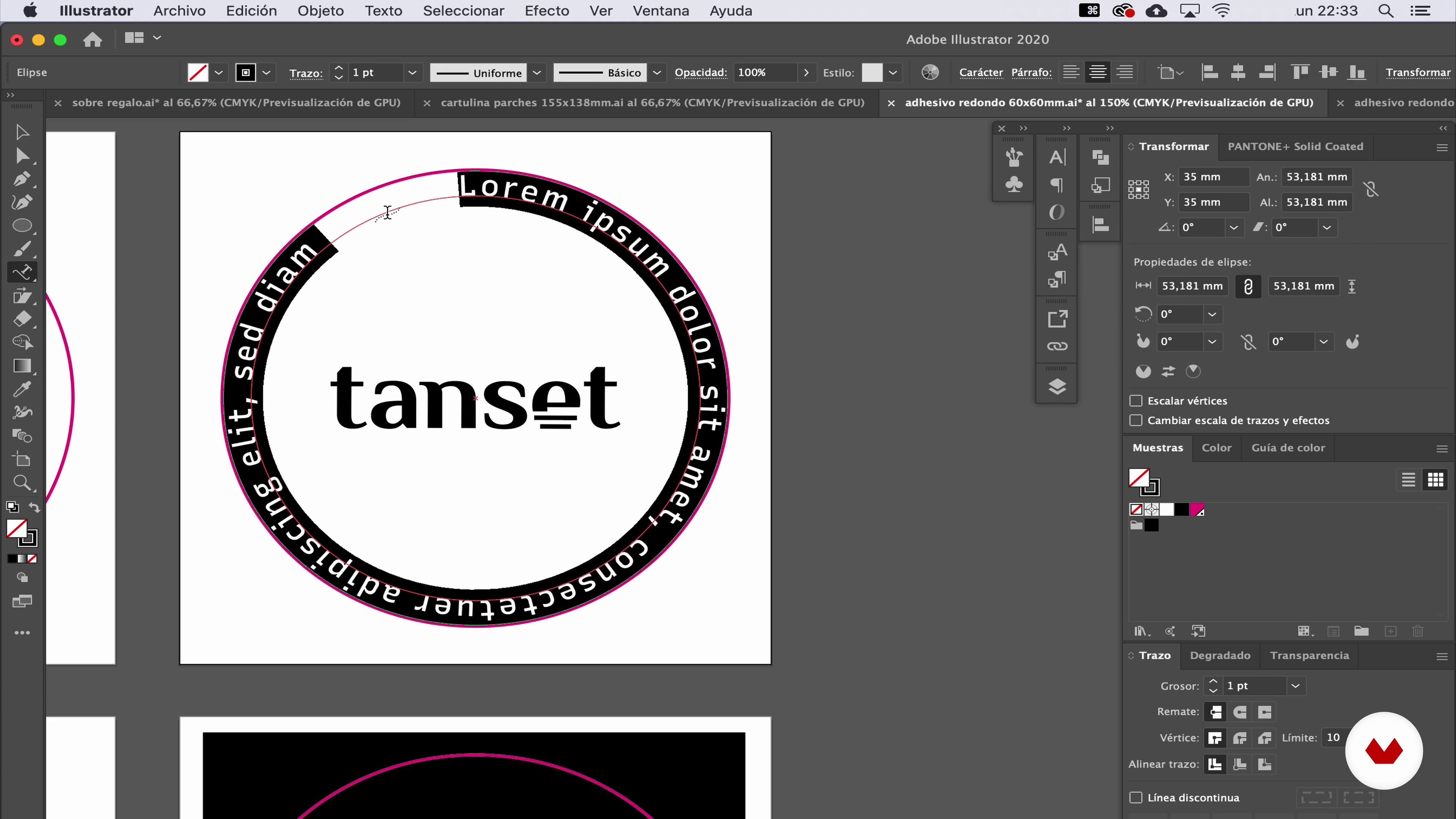
Task: Select the Selection tool arrow
Action: [22, 132]
